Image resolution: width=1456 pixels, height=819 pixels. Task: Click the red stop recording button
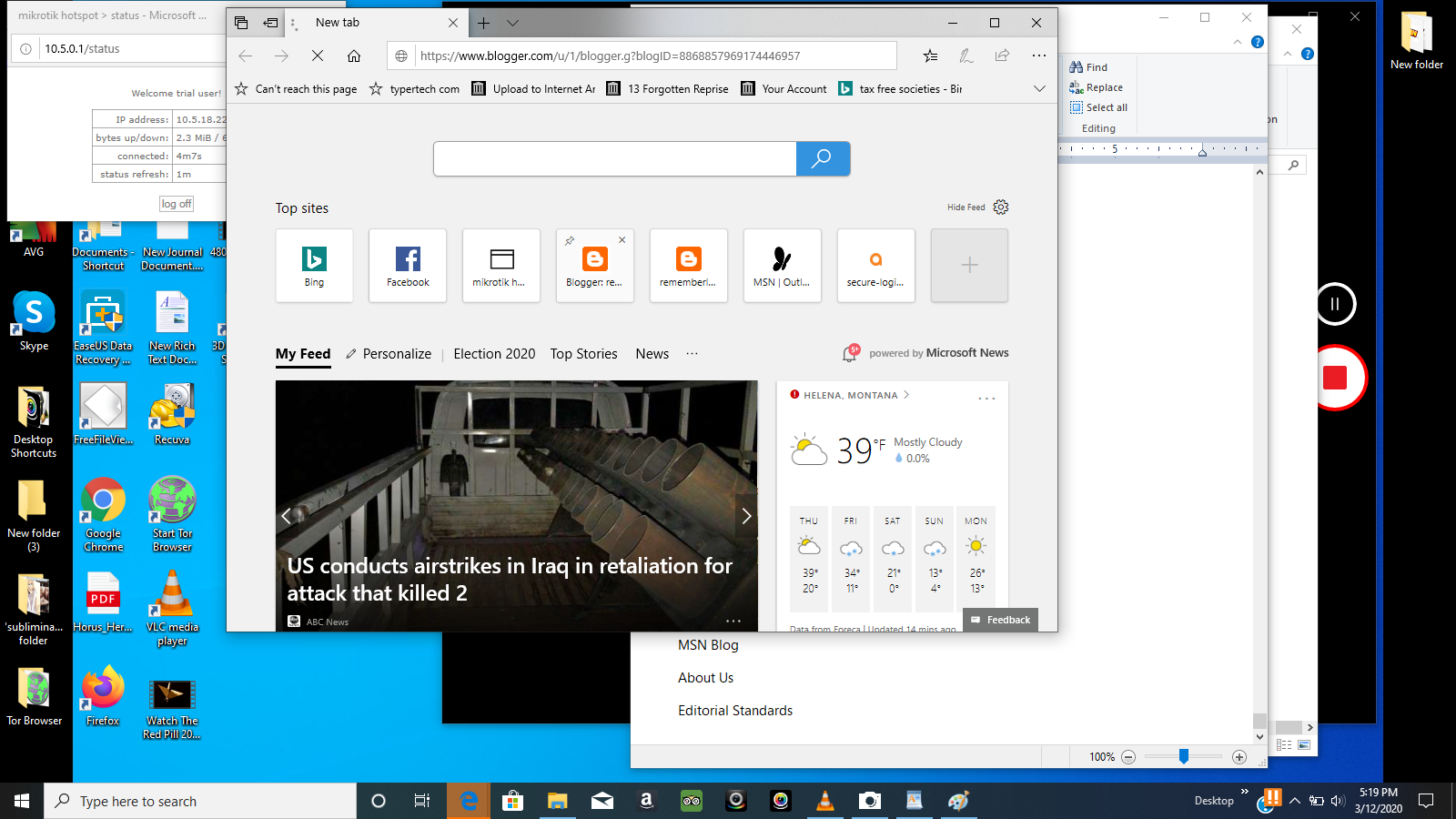[x=1335, y=378]
